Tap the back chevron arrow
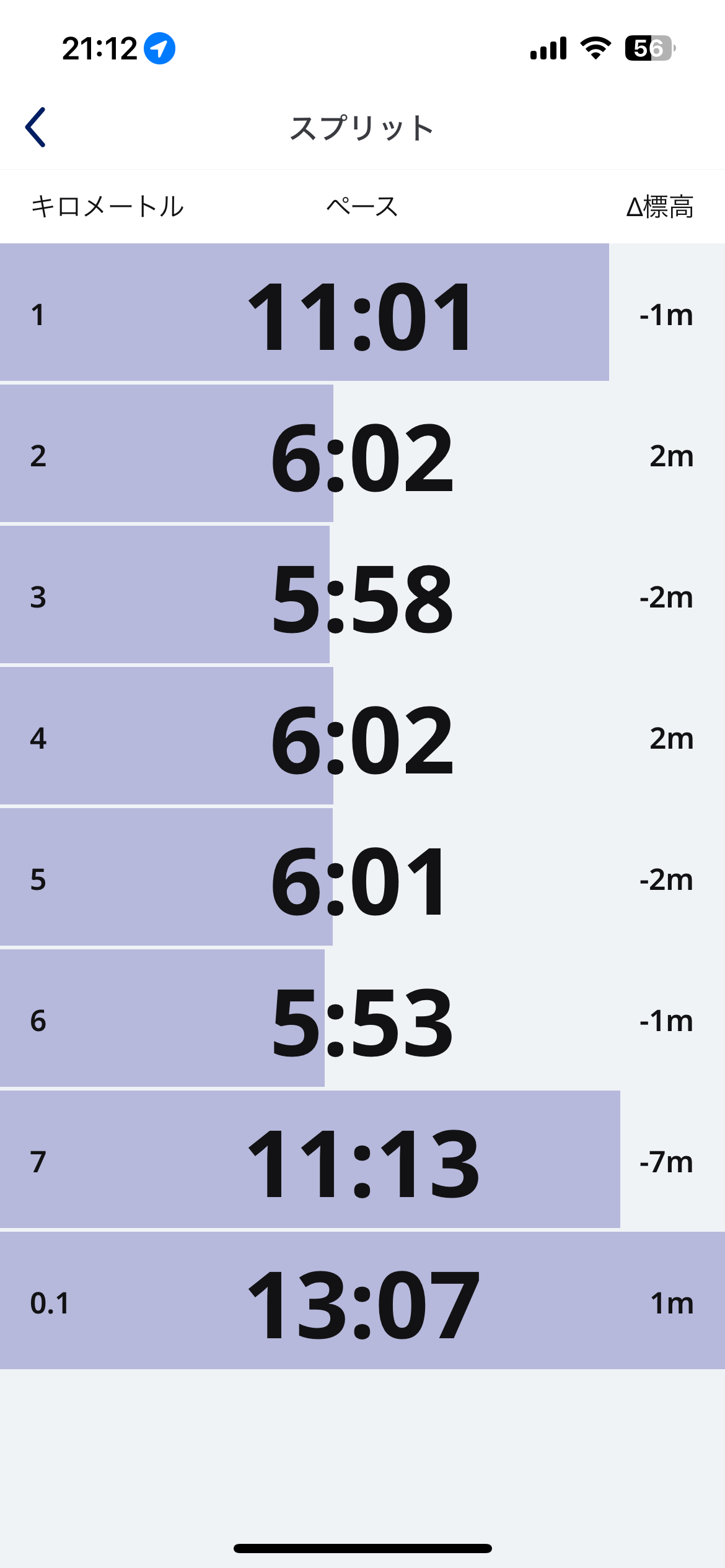Image resolution: width=725 pixels, height=1568 pixels. [x=35, y=128]
